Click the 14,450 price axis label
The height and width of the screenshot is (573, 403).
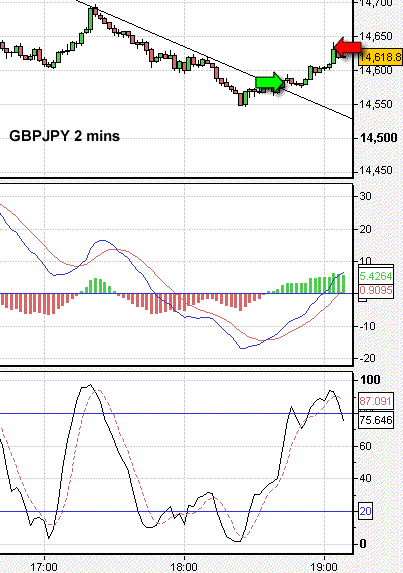376,170
